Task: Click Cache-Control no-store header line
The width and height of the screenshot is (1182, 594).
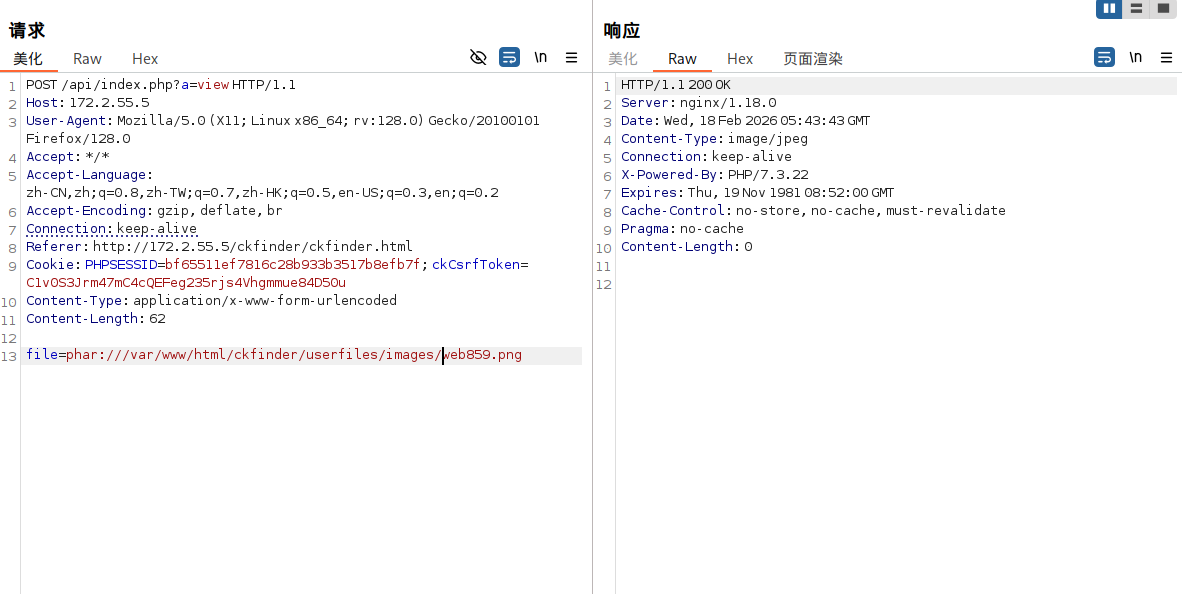Action: pos(813,211)
